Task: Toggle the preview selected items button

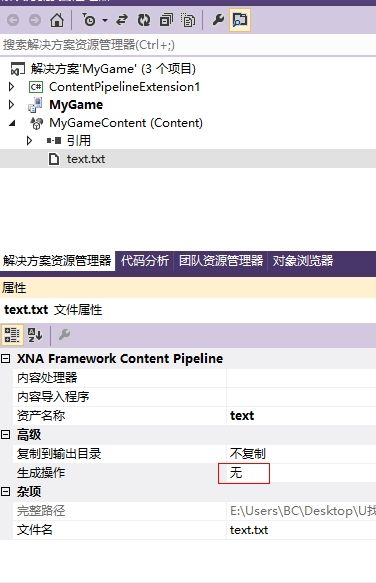Action: point(240,20)
